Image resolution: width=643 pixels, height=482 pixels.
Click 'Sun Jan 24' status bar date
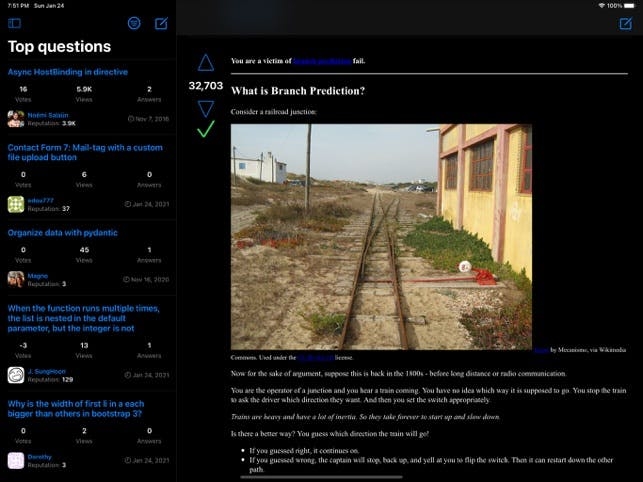click(x=49, y=6)
